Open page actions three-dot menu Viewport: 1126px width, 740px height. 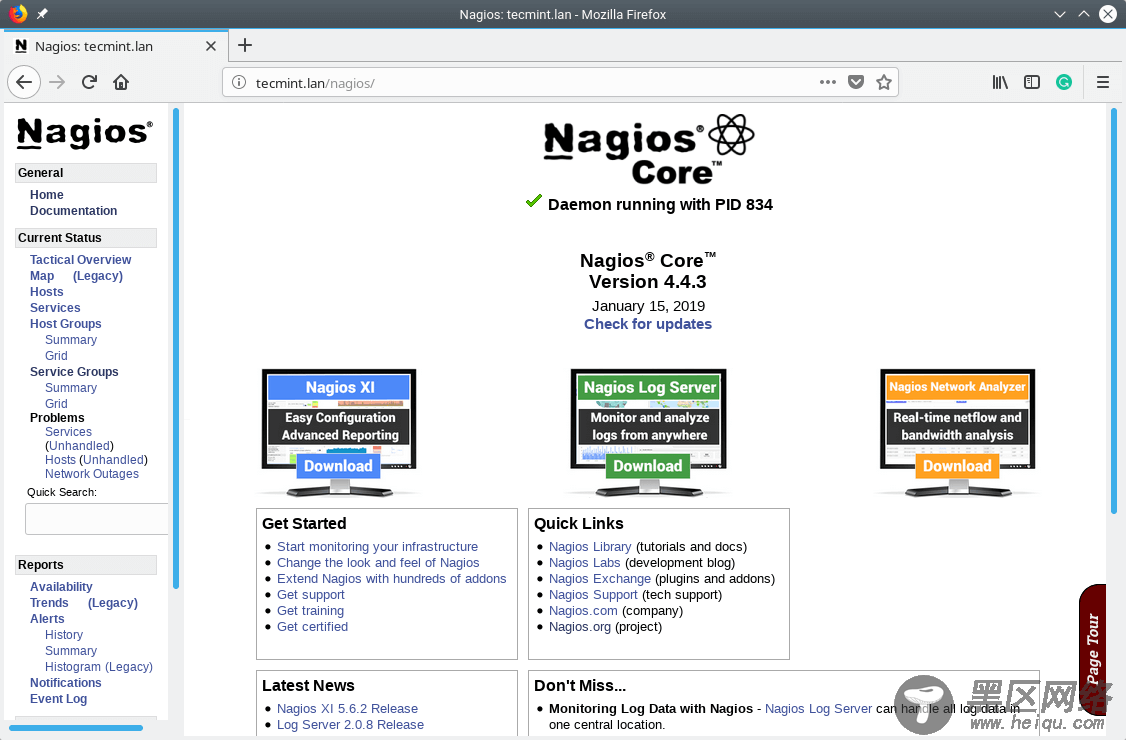tap(827, 82)
